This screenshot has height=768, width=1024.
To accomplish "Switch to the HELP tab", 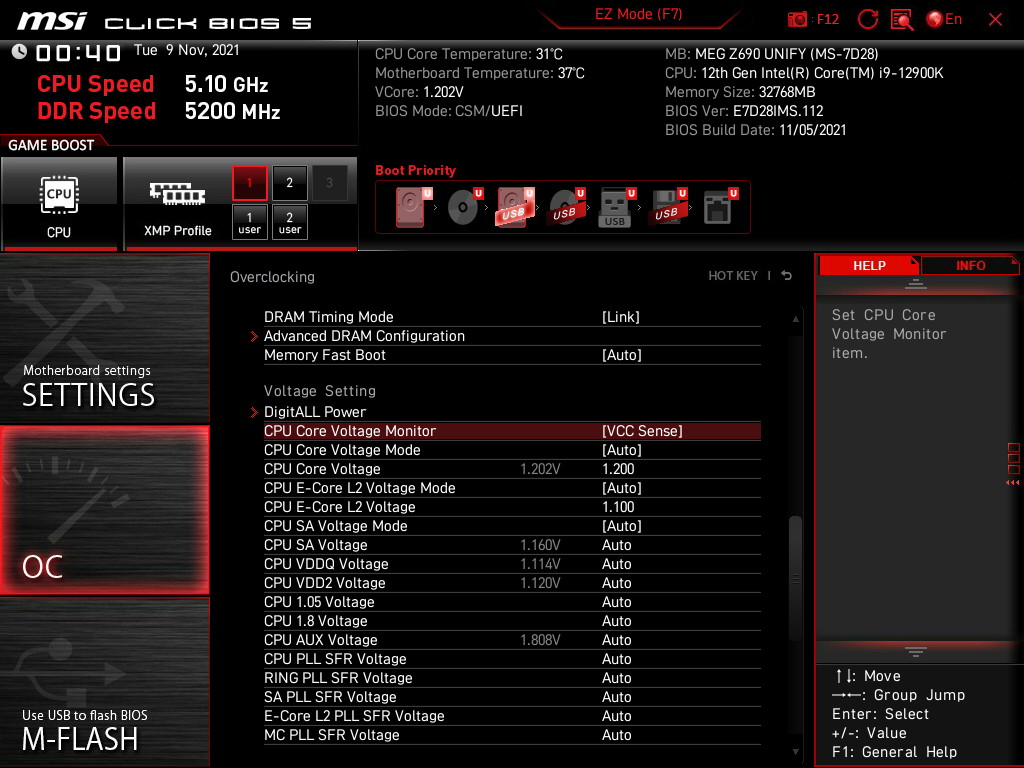I will pos(869,266).
